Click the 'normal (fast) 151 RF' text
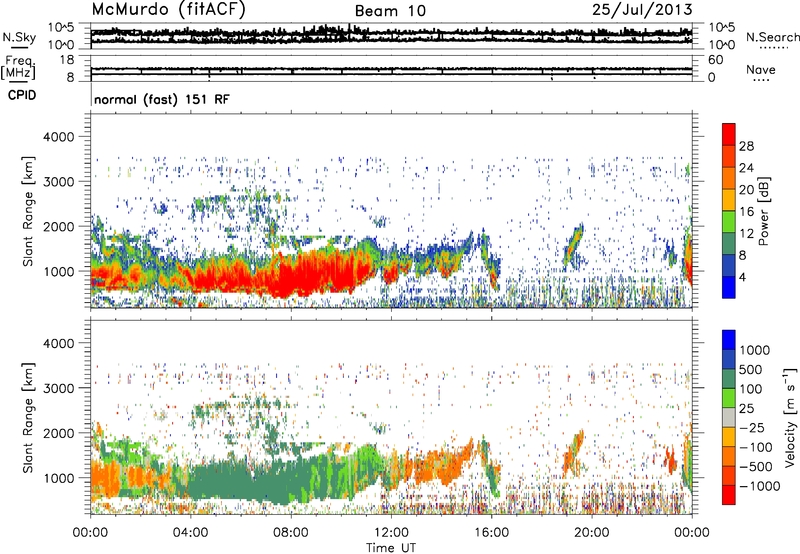Image resolution: width=800 pixels, height=554 pixels. (x=162, y=99)
